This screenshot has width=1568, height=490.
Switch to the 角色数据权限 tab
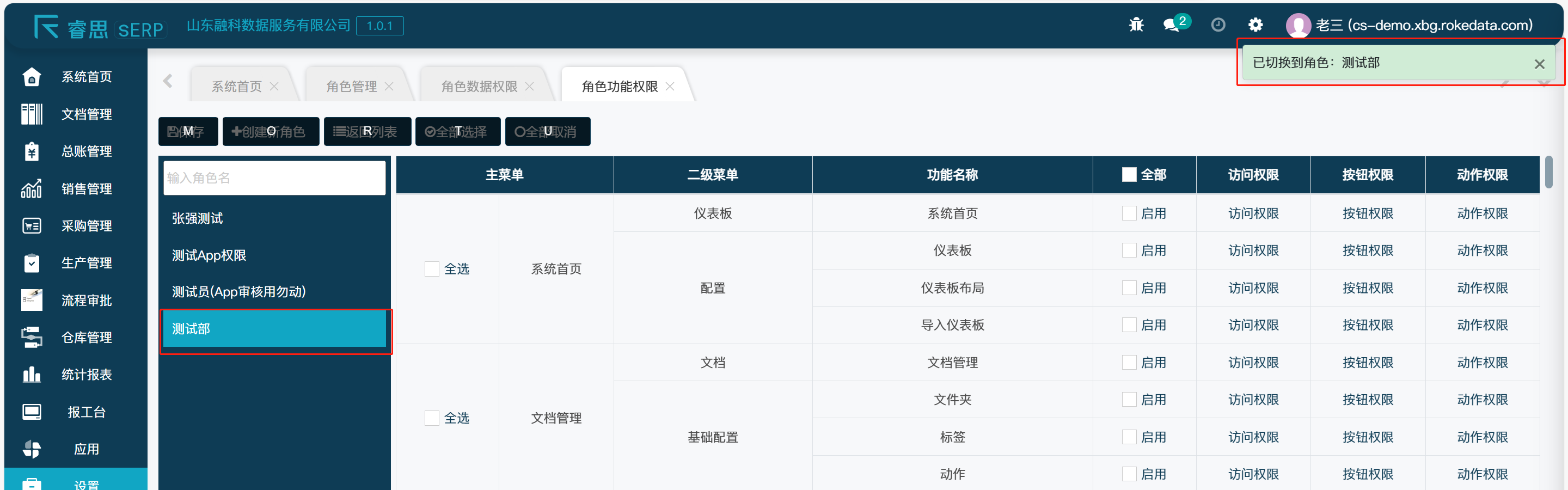click(479, 87)
